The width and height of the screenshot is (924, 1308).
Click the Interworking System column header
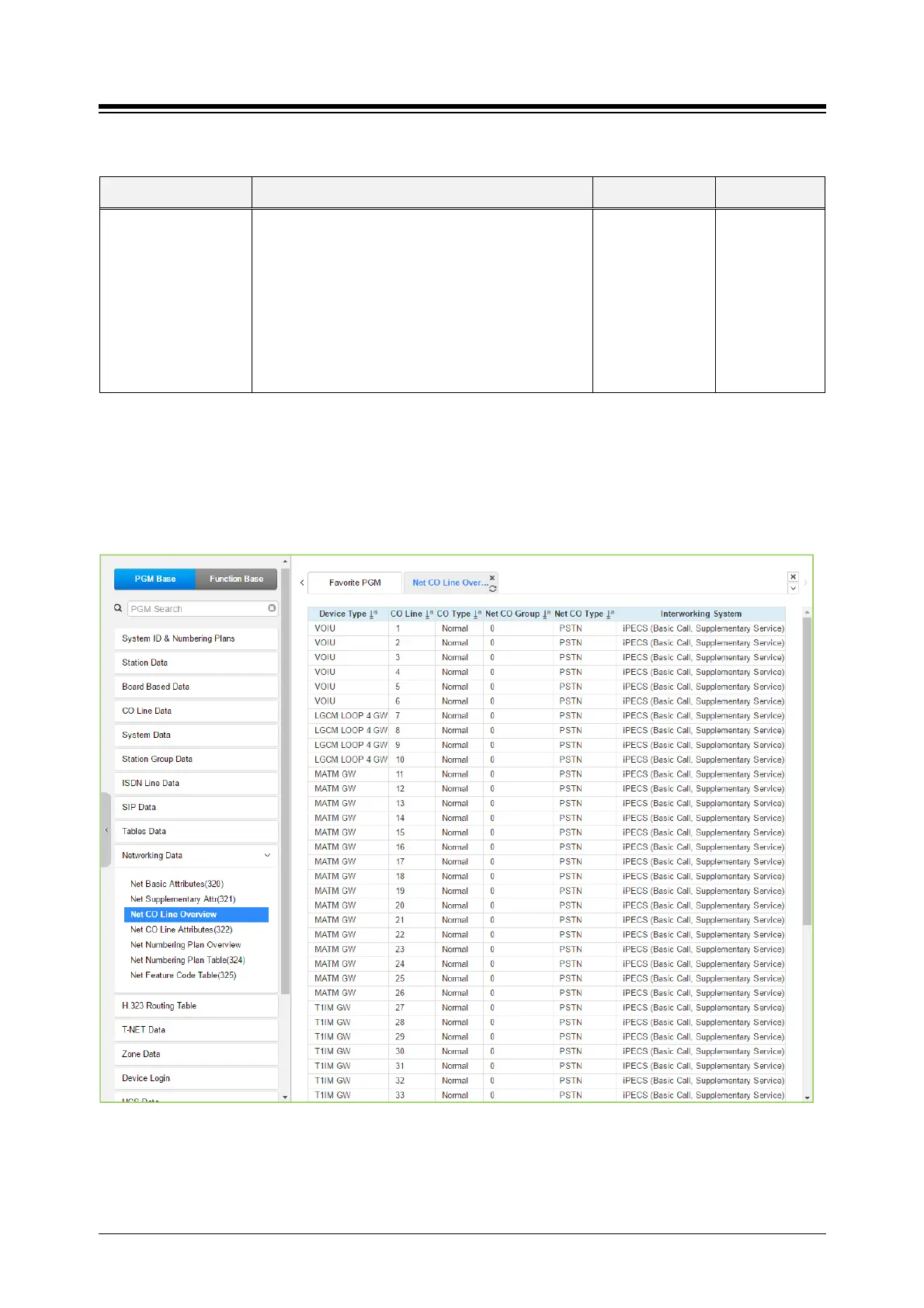click(701, 614)
